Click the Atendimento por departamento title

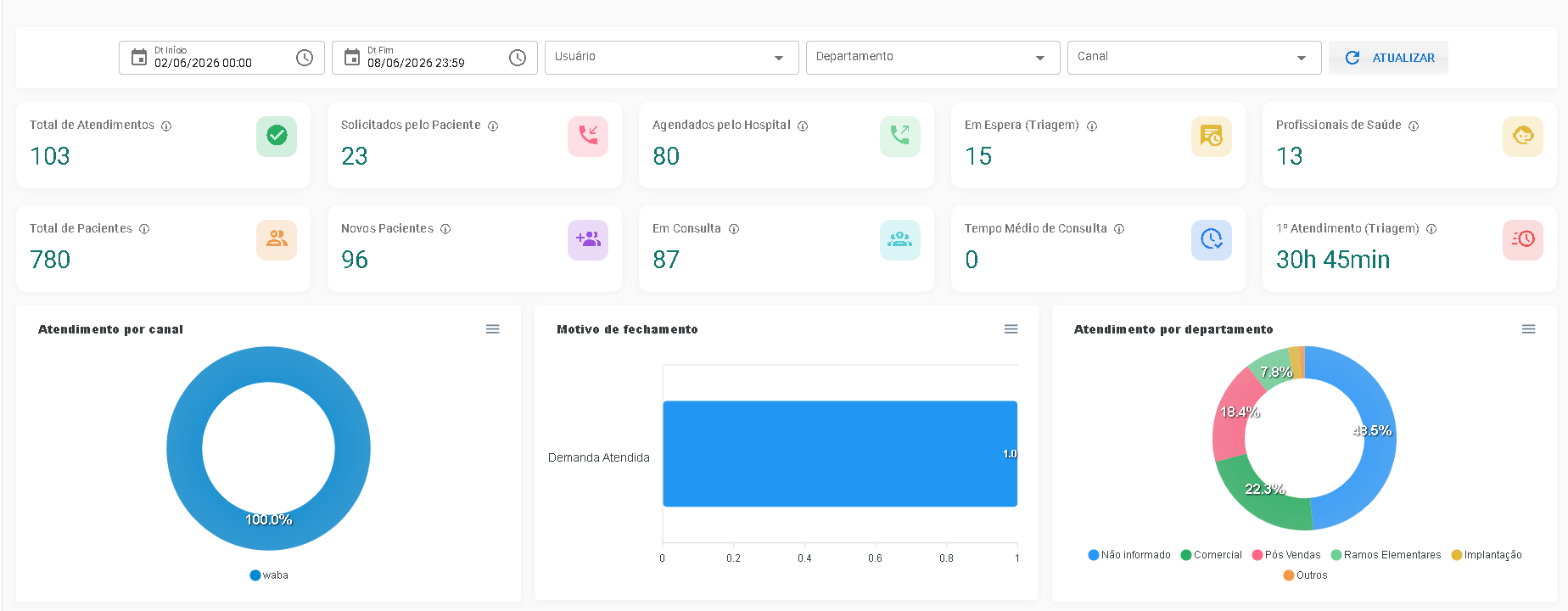tap(1173, 329)
